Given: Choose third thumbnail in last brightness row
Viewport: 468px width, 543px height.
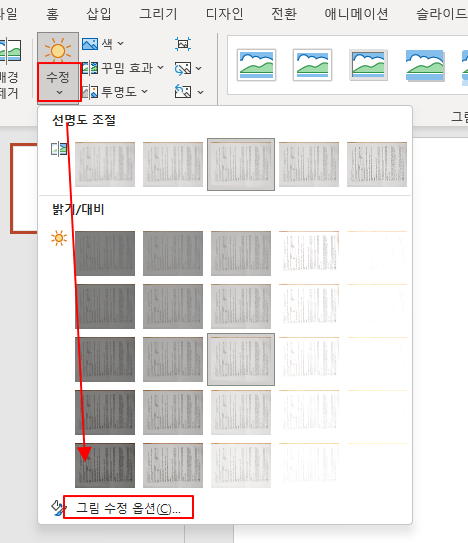Looking at the screenshot, I should click(x=241, y=465).
